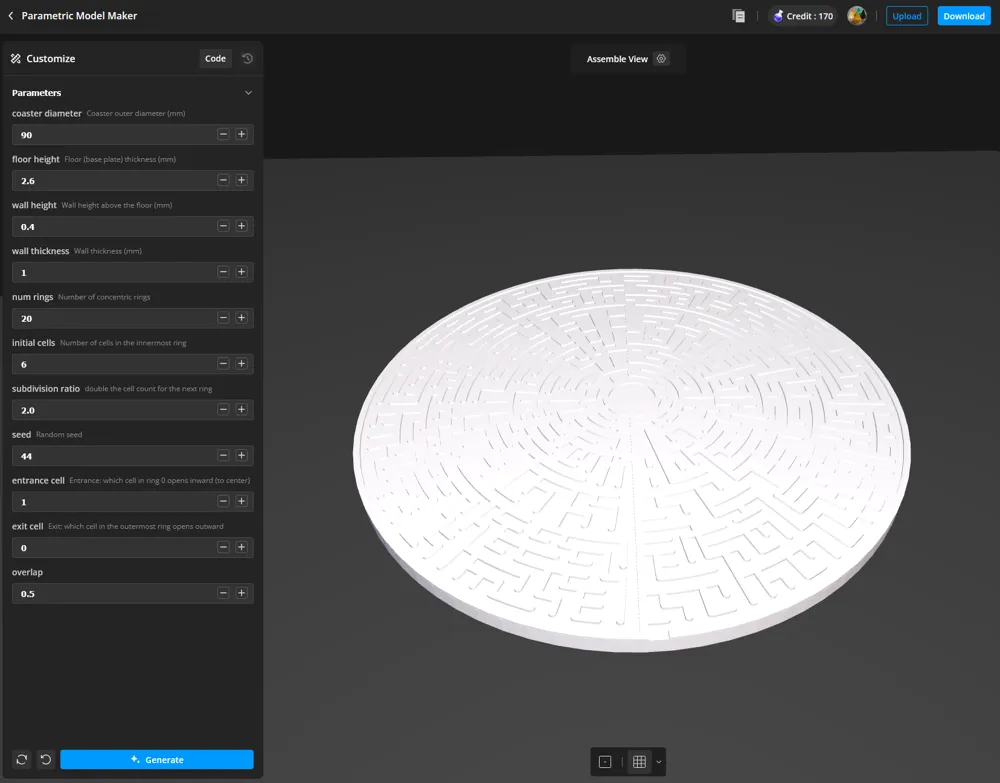Image resolution: width=1000 pixels, height=783 pixels.
Task: Toggle the square bounding box view button
Action: (x=605, y=762)
